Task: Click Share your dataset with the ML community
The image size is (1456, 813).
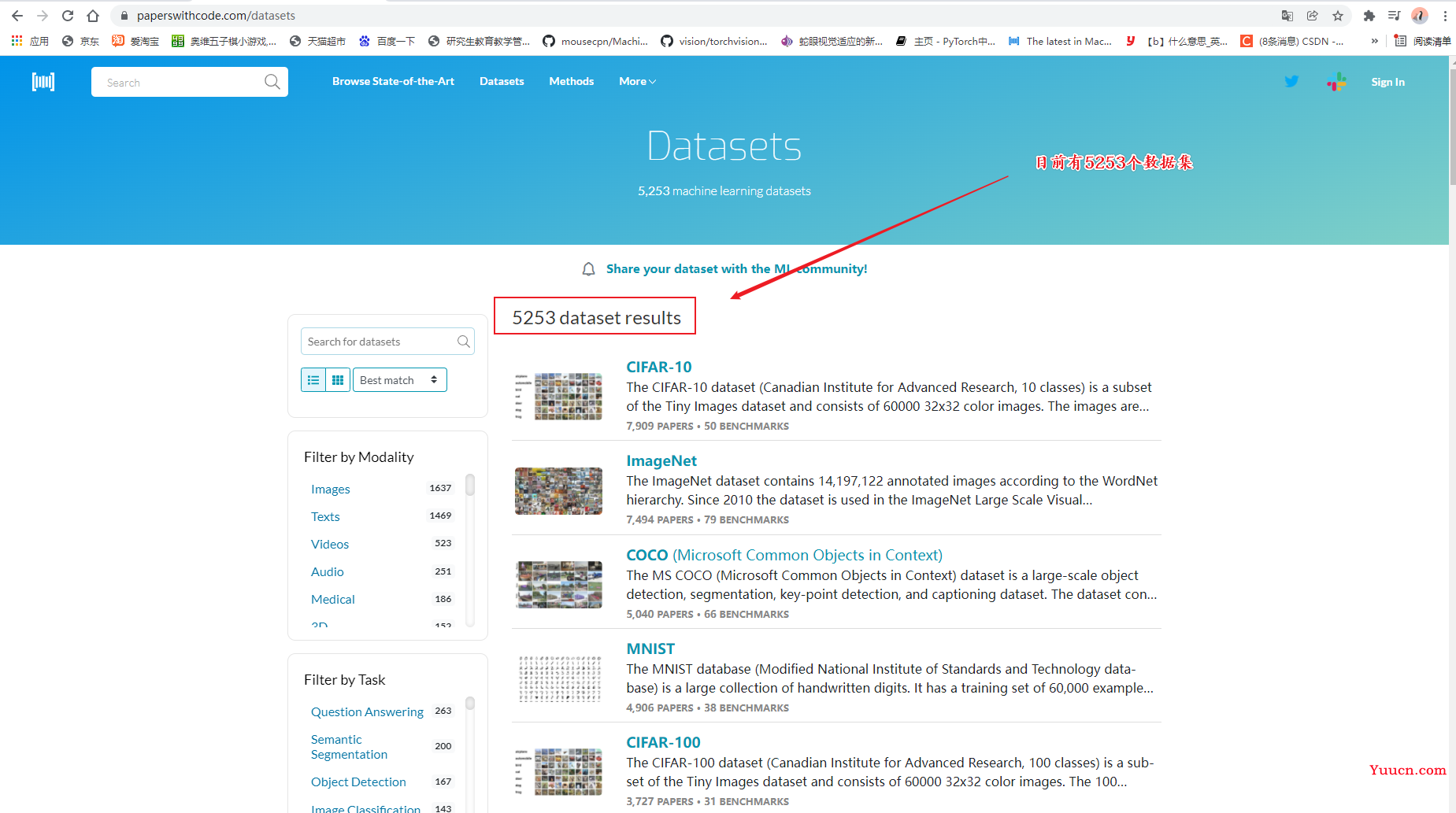Action: (x=736, y=269)
